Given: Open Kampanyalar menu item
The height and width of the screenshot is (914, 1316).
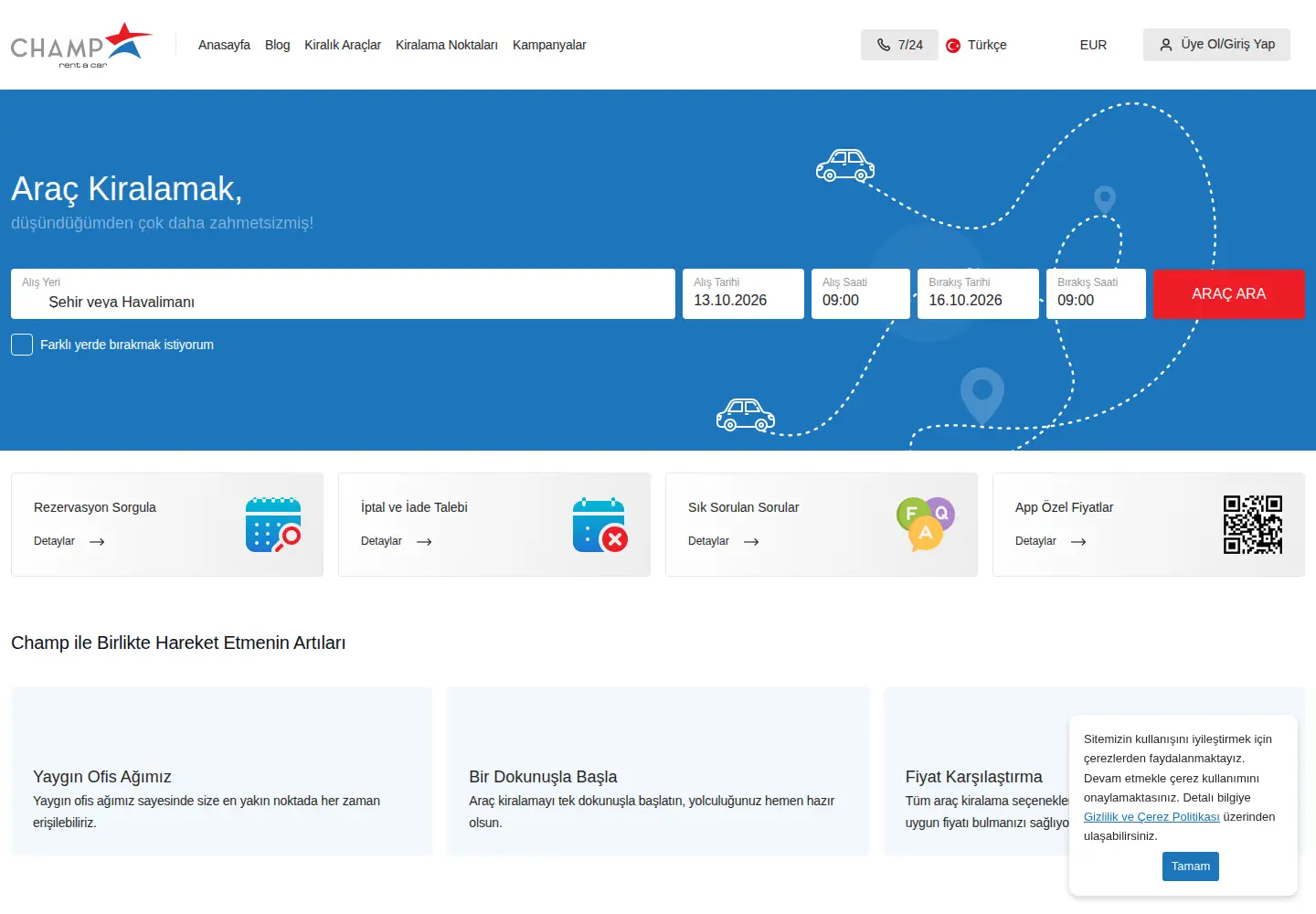Looking at the screenshot, I should tap(549, 45).
